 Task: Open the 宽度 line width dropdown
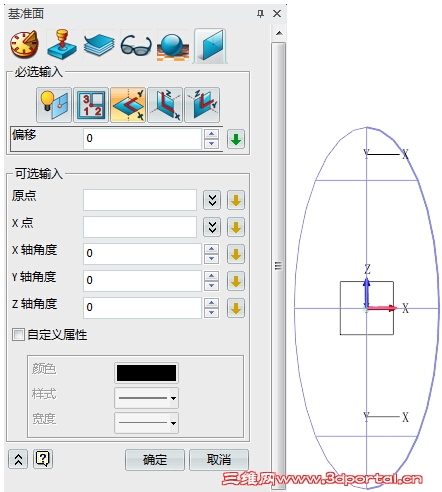146,423
